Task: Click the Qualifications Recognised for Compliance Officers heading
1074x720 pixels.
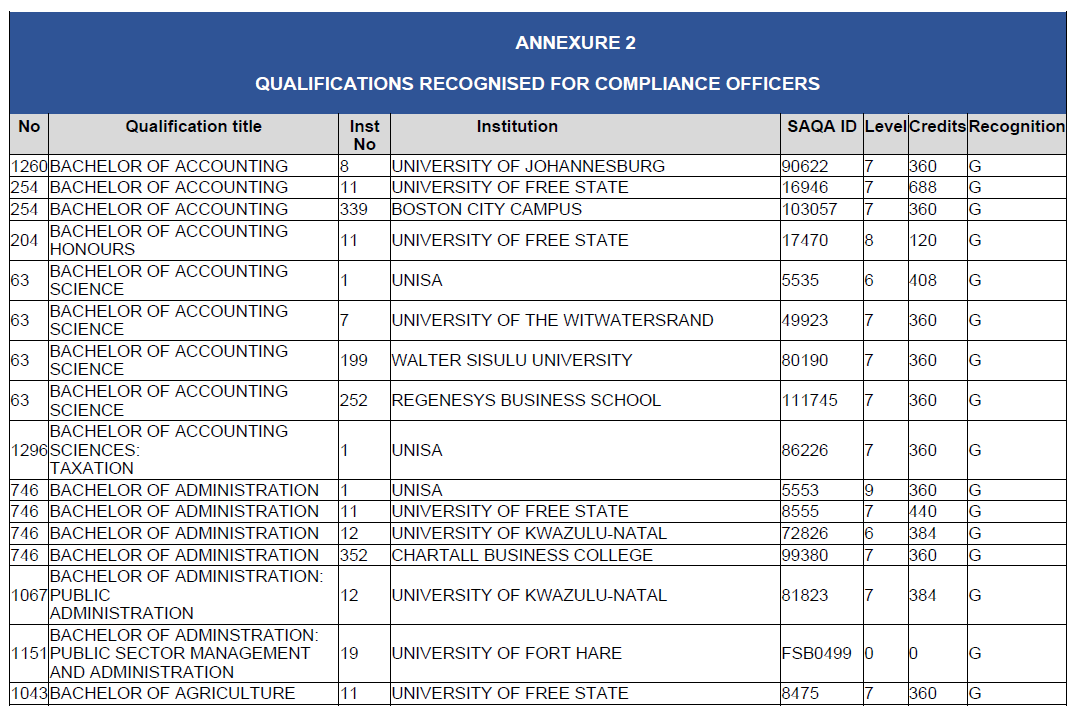Action: [x=537, y=84]
